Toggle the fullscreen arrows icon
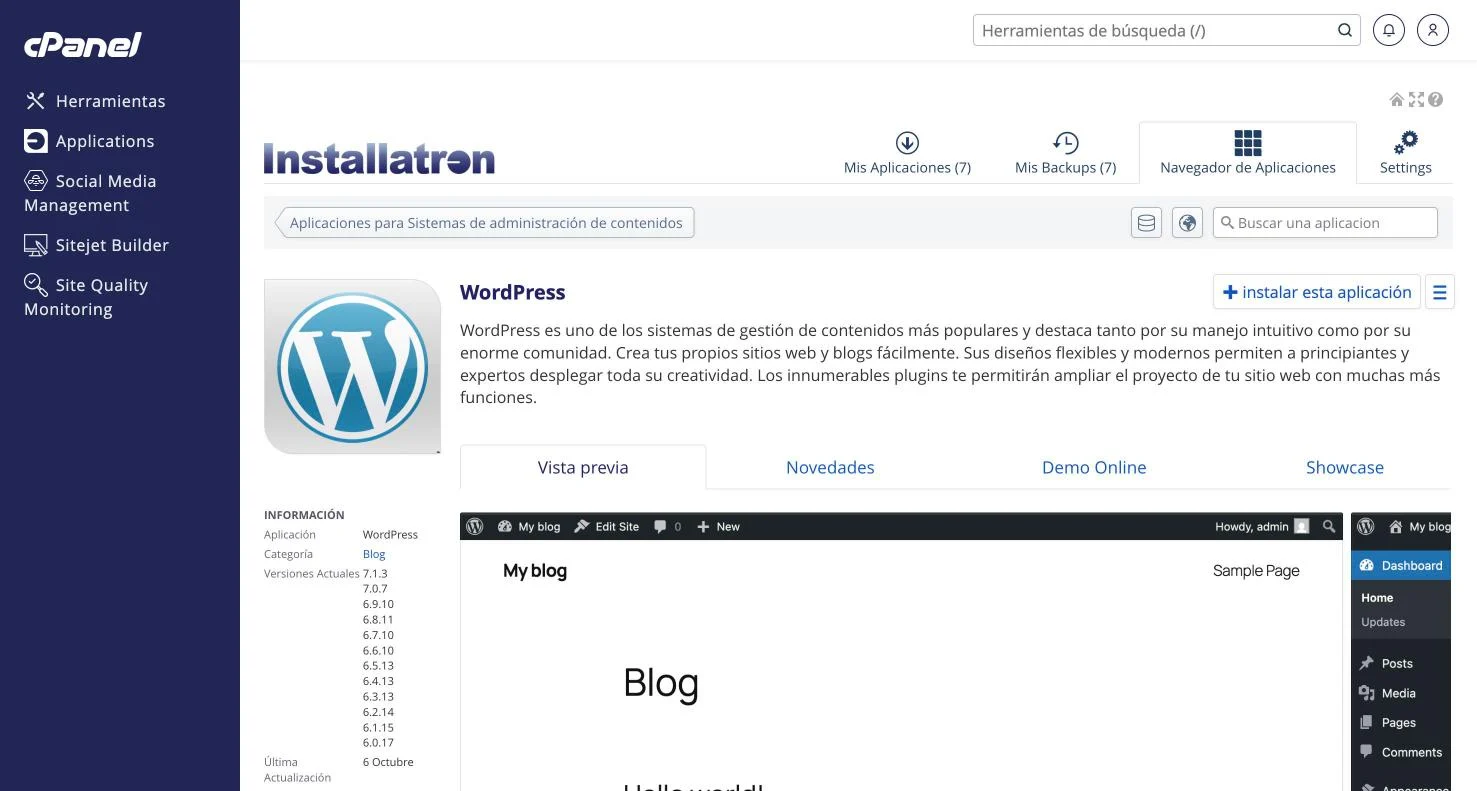 pyautogui.click(x=1416, y=99)
